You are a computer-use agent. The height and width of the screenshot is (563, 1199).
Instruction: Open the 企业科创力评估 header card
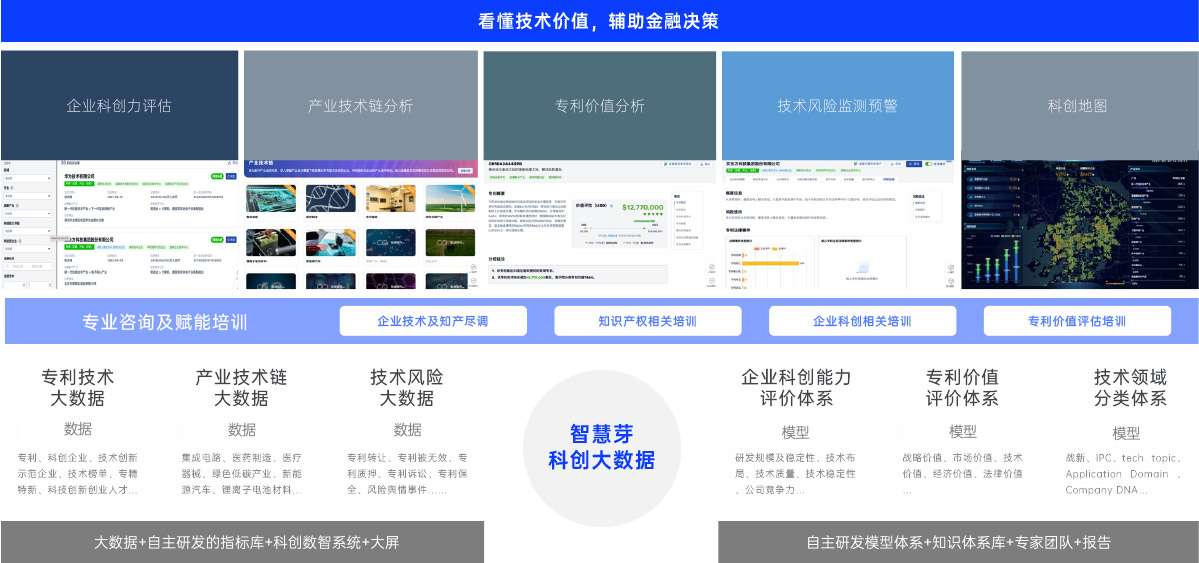(x=119, y=105)
